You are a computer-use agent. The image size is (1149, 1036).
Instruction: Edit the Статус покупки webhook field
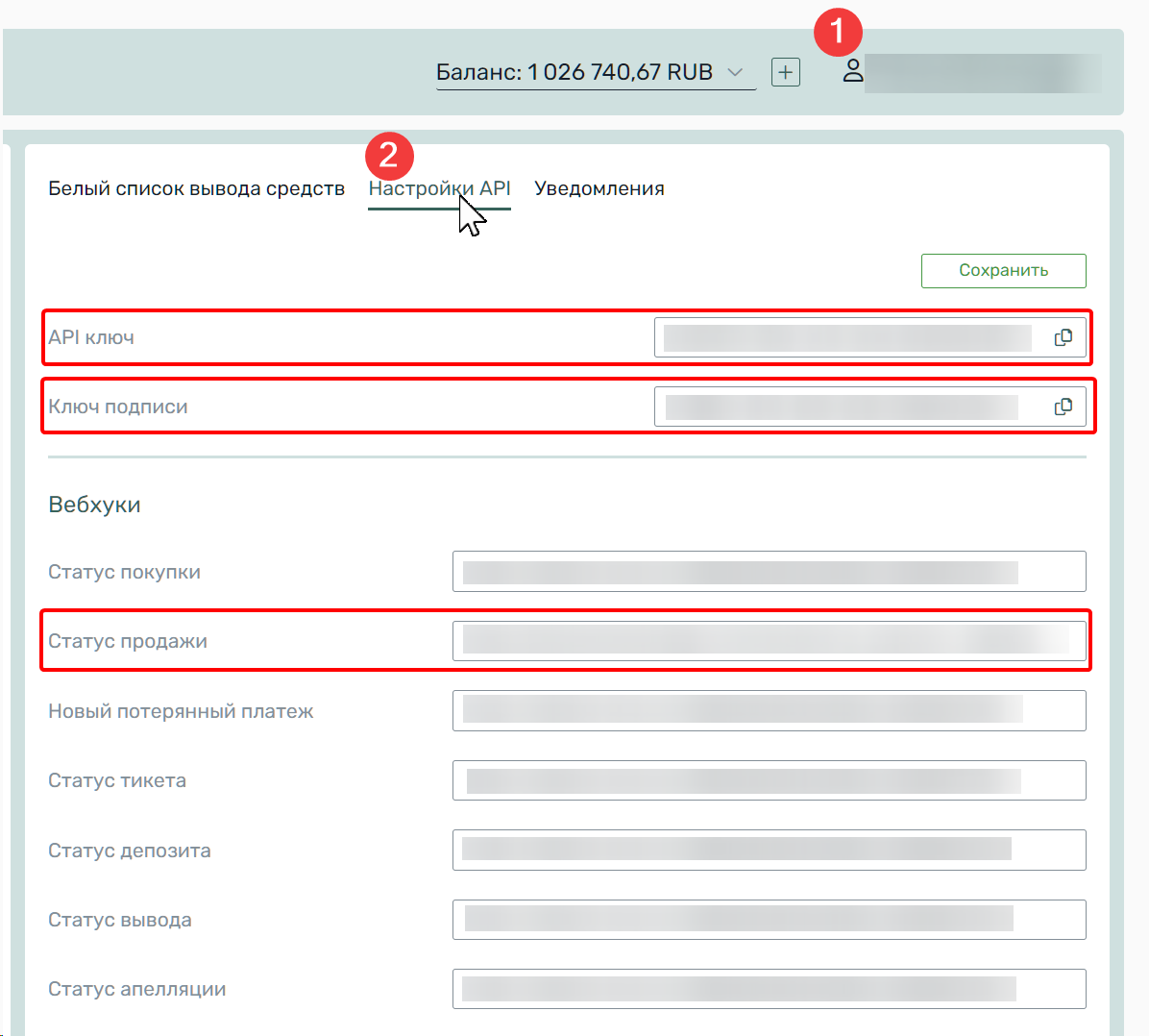[x=769, y=572]
